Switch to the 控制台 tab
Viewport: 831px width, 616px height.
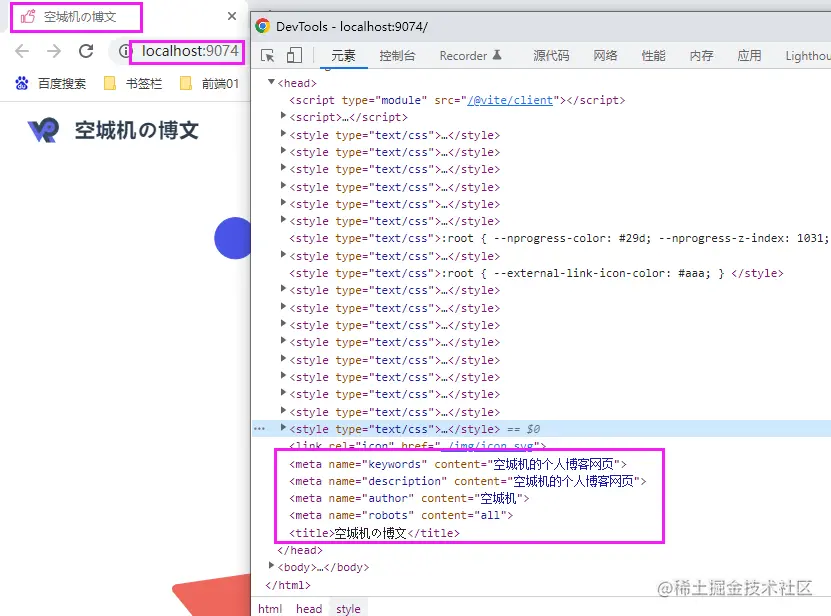[397, 56]
